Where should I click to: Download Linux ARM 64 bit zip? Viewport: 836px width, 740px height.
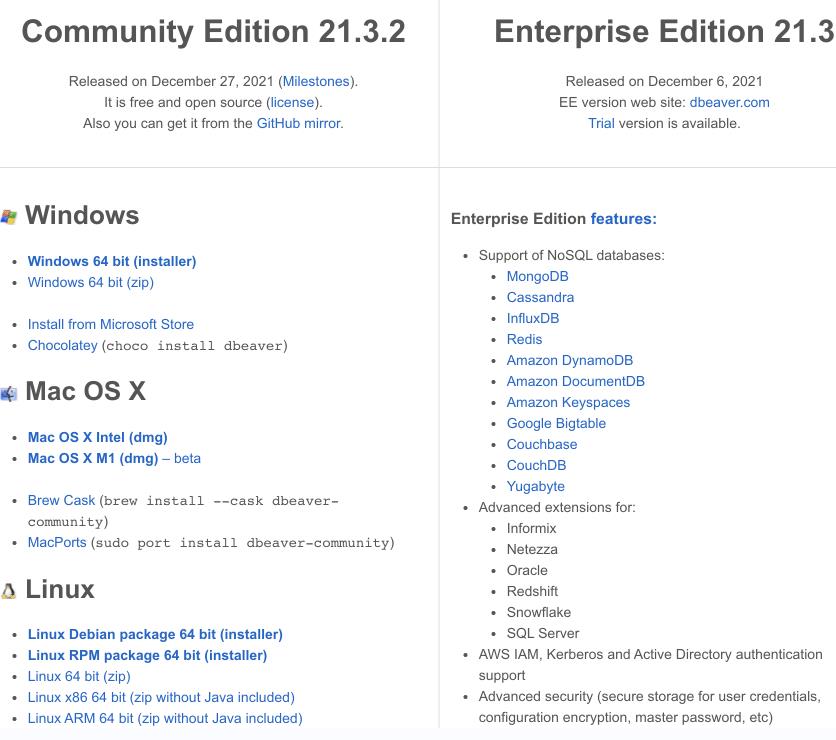point(165,718)
